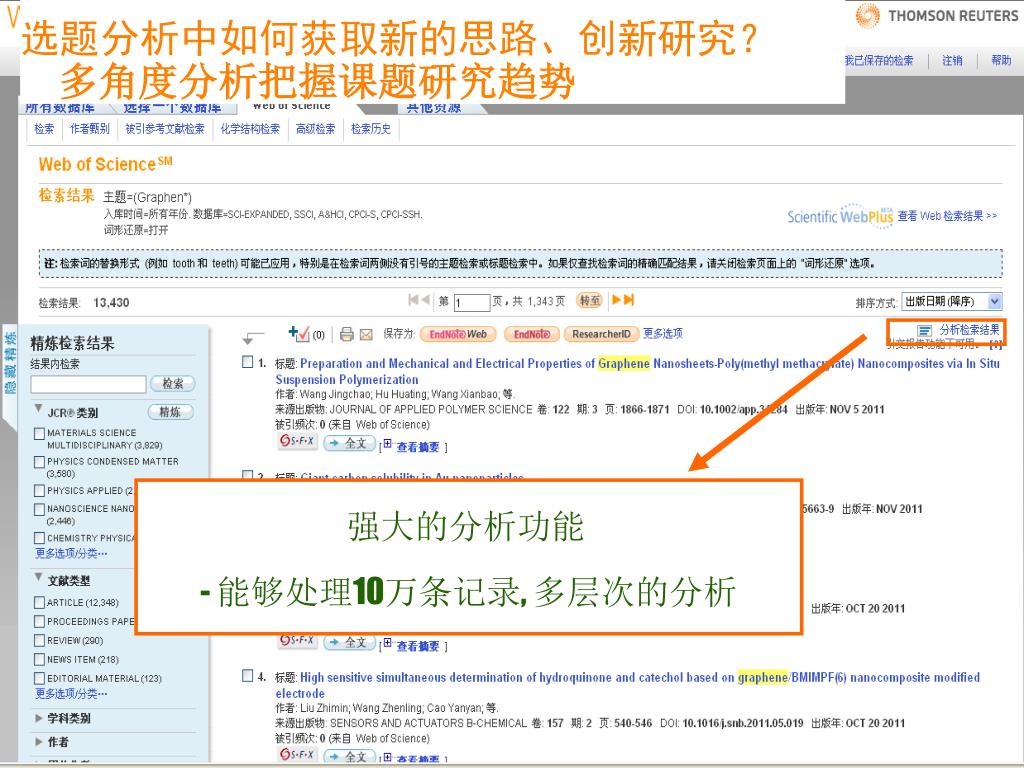Screen dimensions: 1024x768
Task: Click 我已保存的检索 link
Action: point(879,61)
